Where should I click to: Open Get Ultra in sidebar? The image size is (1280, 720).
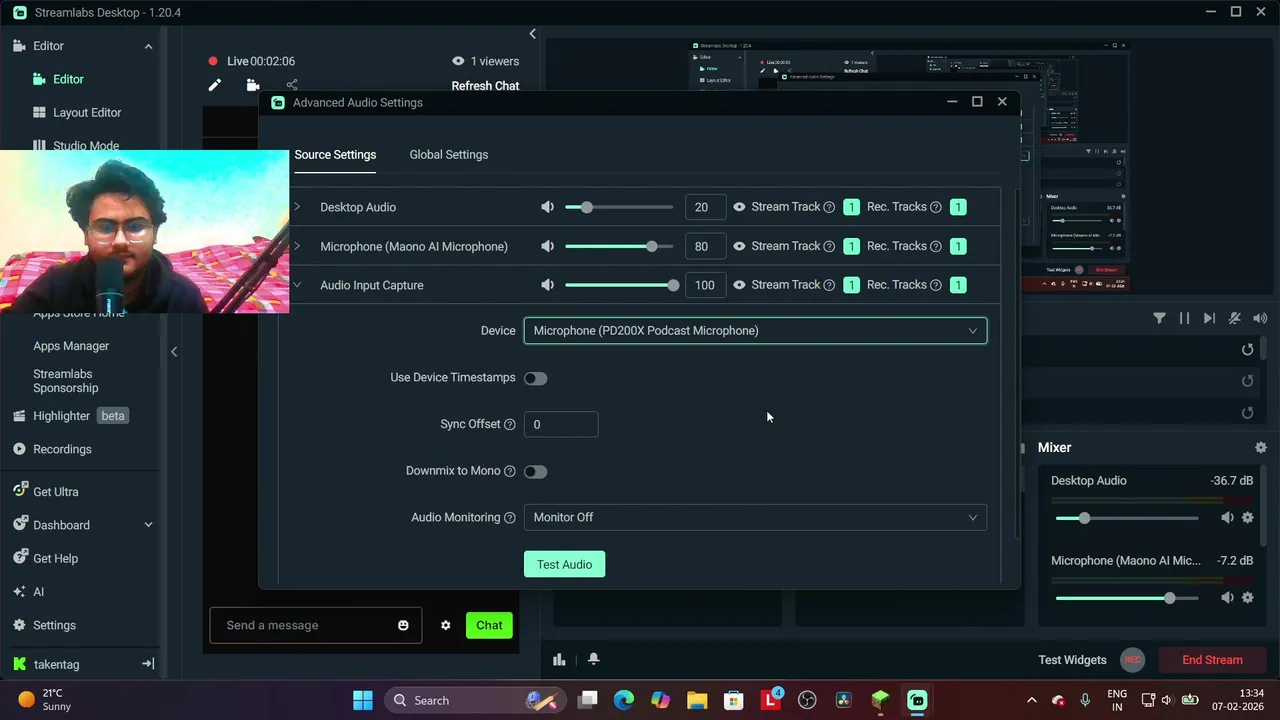[55, 492]
